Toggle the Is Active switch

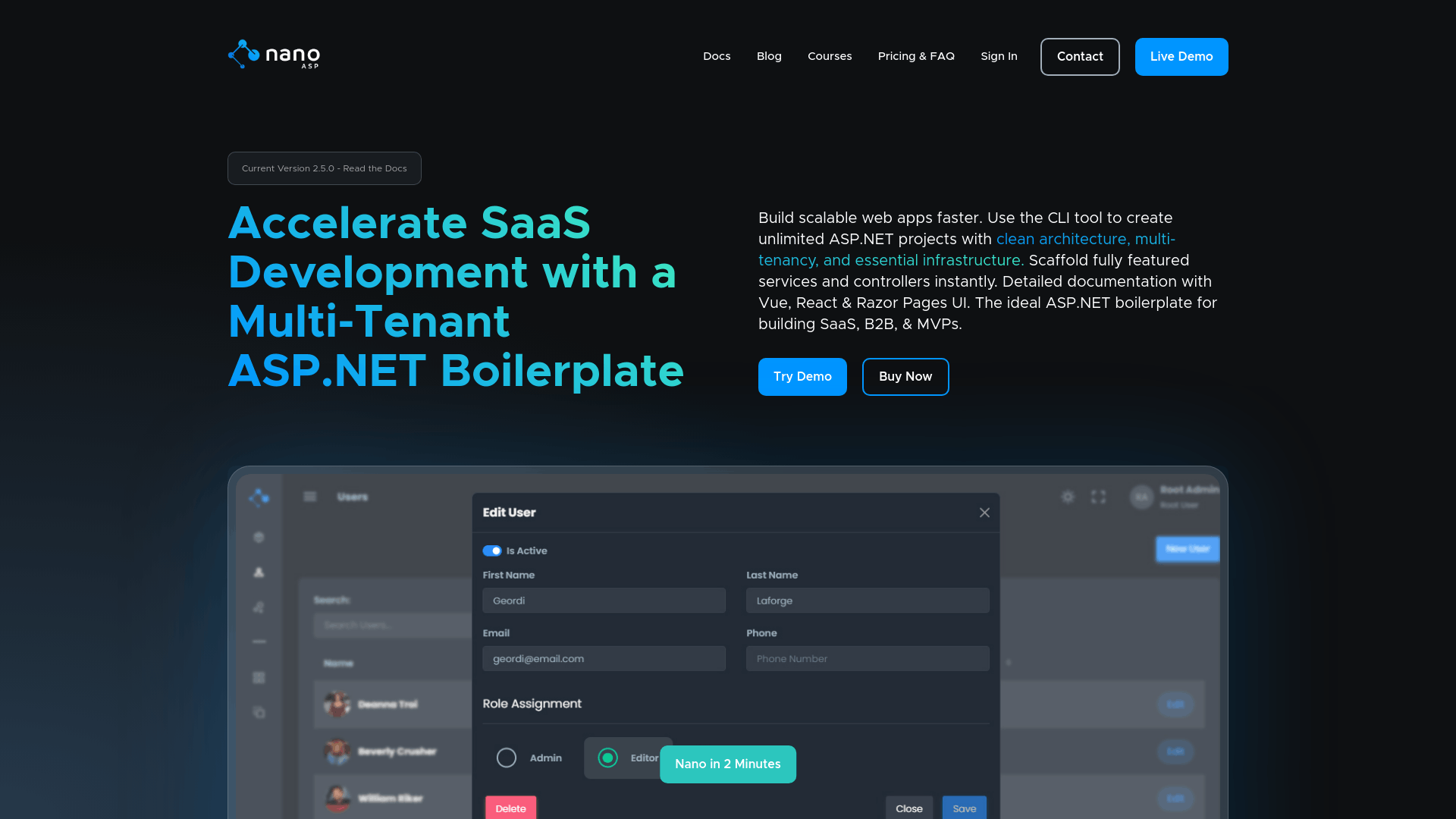[x=492, y=551]
